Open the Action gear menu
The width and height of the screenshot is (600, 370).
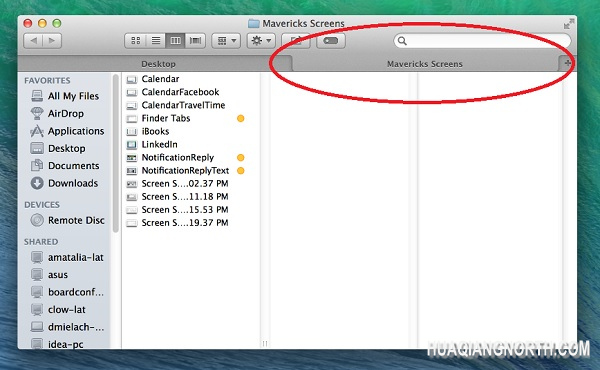261,41
